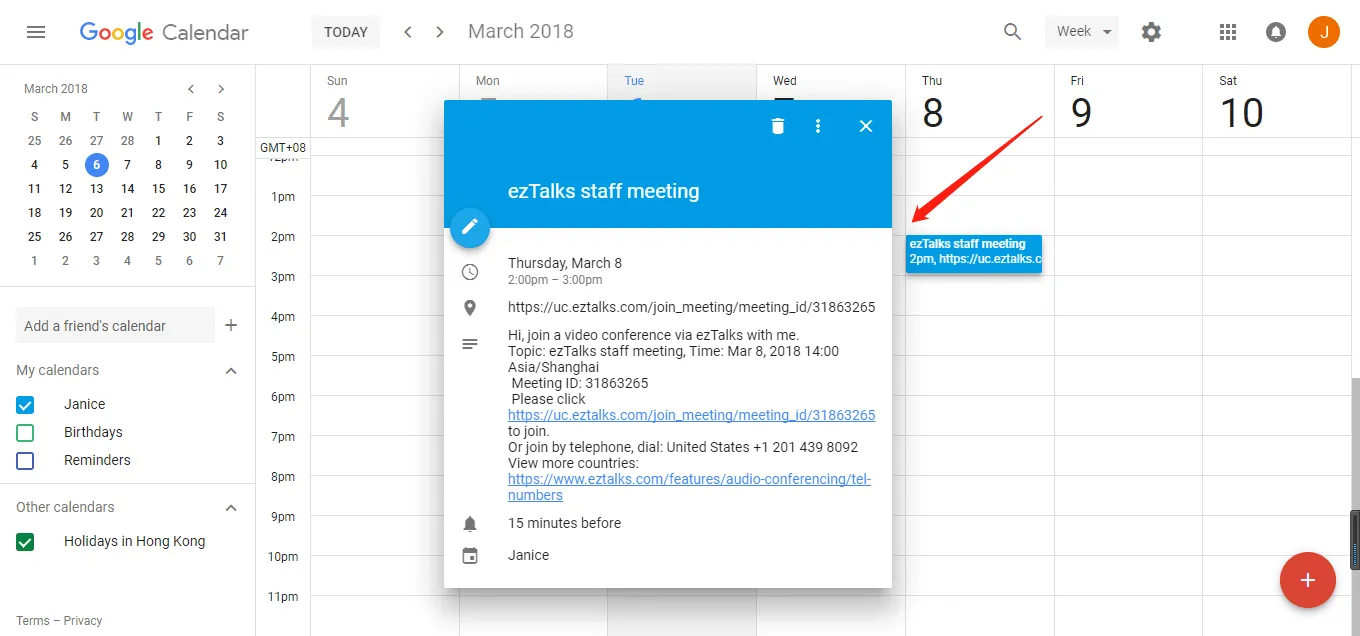Screen dimensions: 1360x636
Task: Click the location pin icon
Action: [x=470, y=308]
